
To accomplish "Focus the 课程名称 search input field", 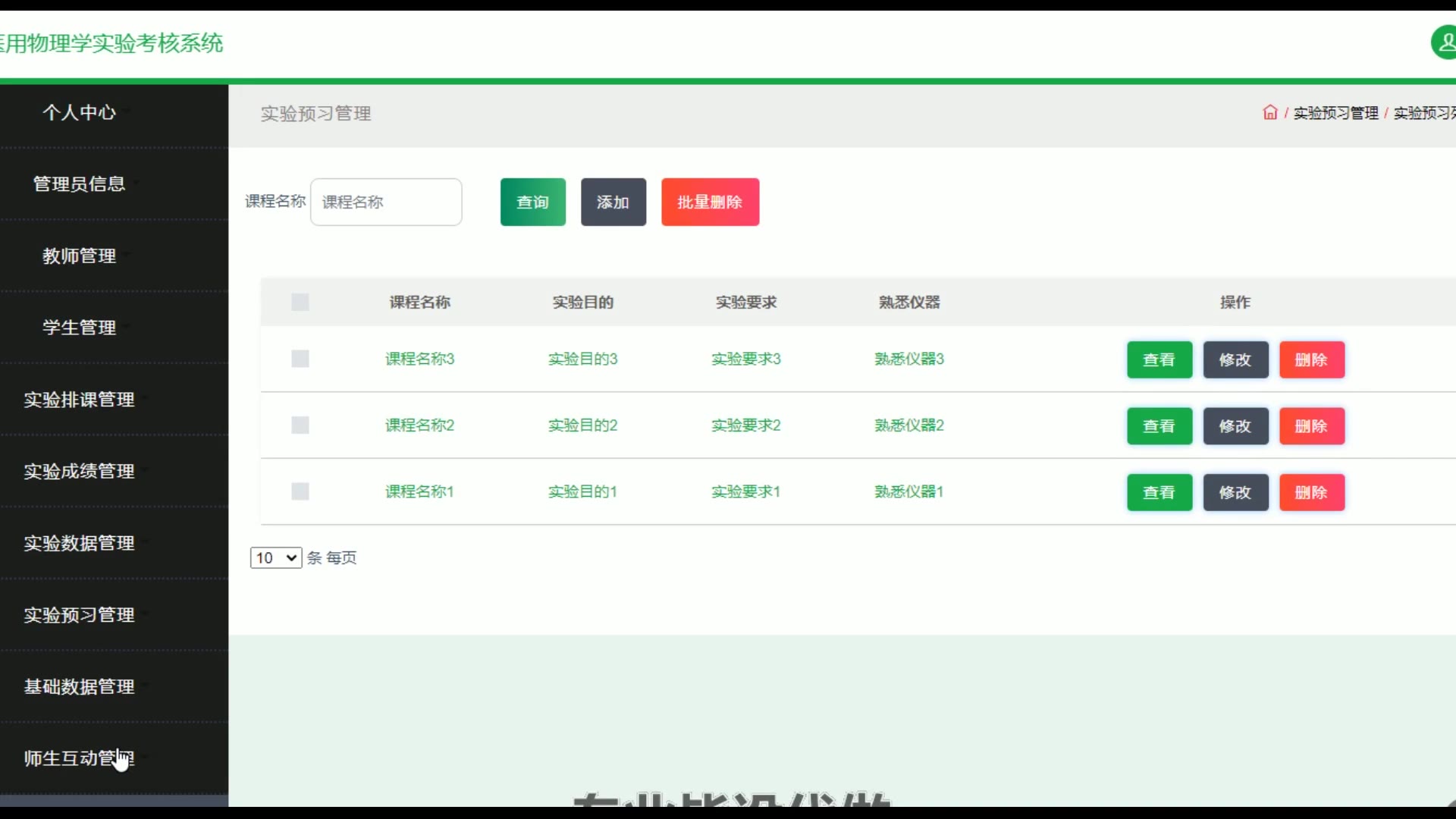I will click(386, 202).
